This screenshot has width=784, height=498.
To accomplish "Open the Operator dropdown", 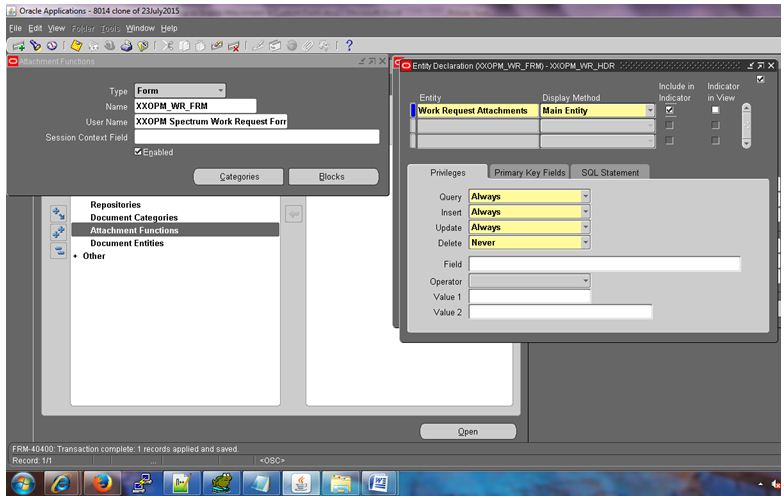I will (x=585, y=281).
